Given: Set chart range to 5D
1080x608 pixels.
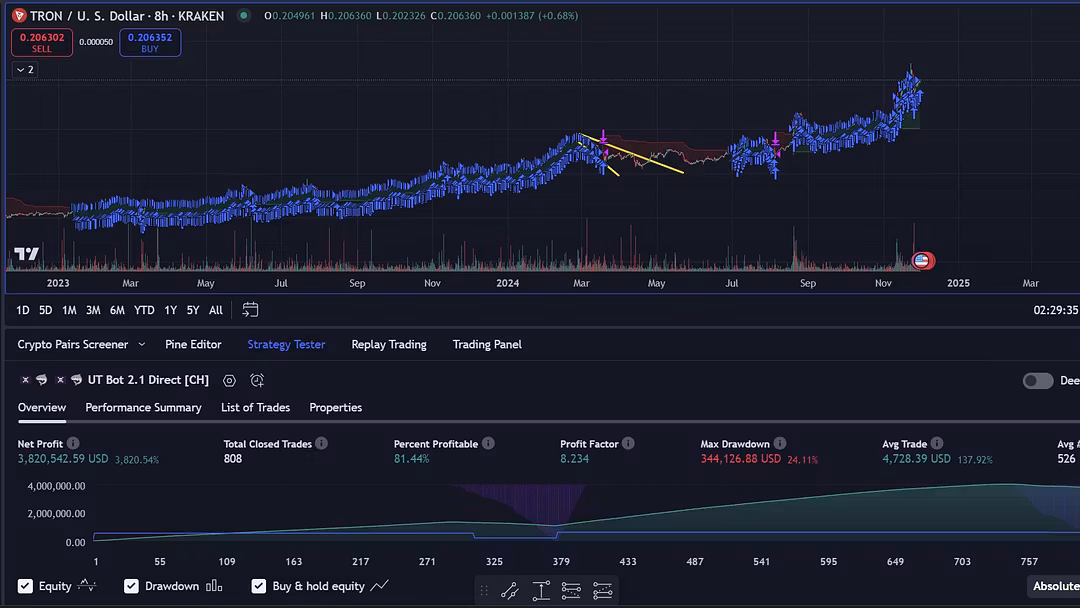Looking at the screenshot, I should 45,311.
